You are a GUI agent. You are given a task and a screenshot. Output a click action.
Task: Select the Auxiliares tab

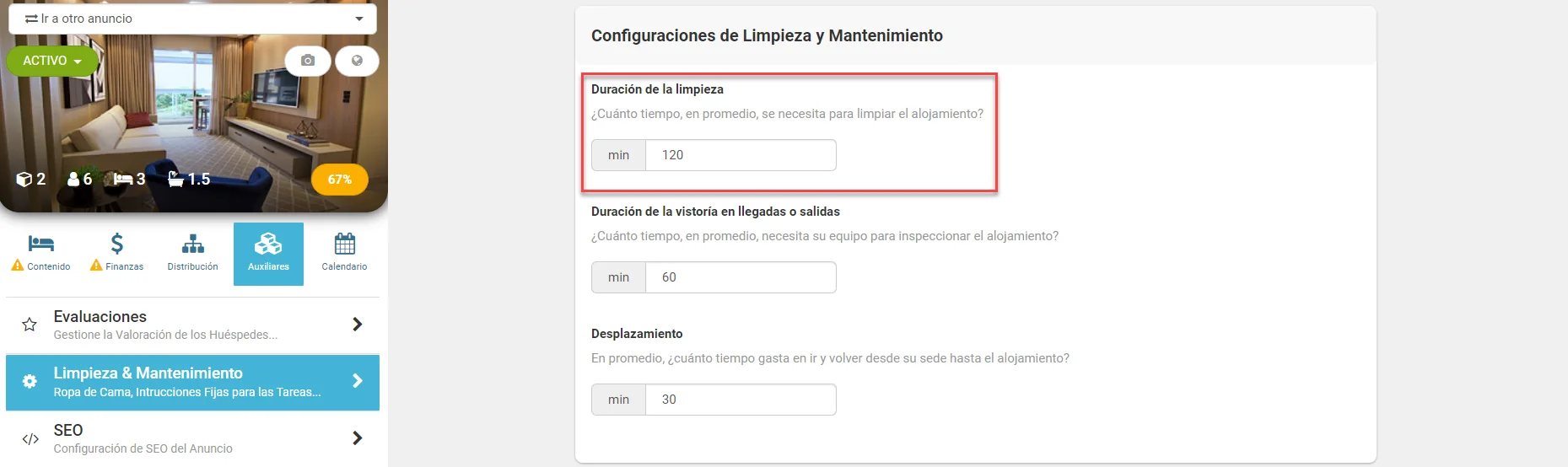(x=268, y=254)
